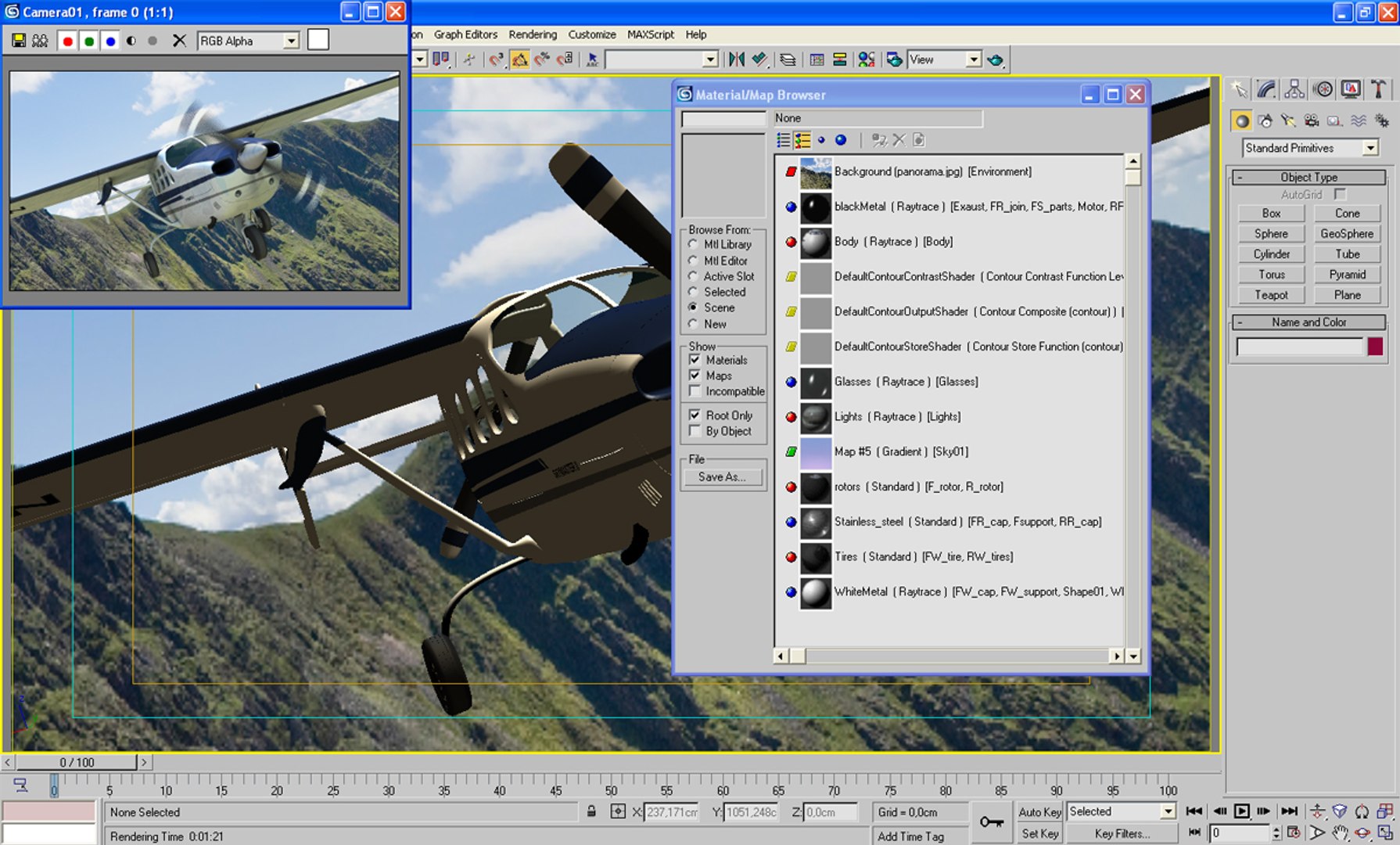Open the Customize menu
Viewport: 1400px width, 845px height.
pyautogui.click(x=592, y=34)
